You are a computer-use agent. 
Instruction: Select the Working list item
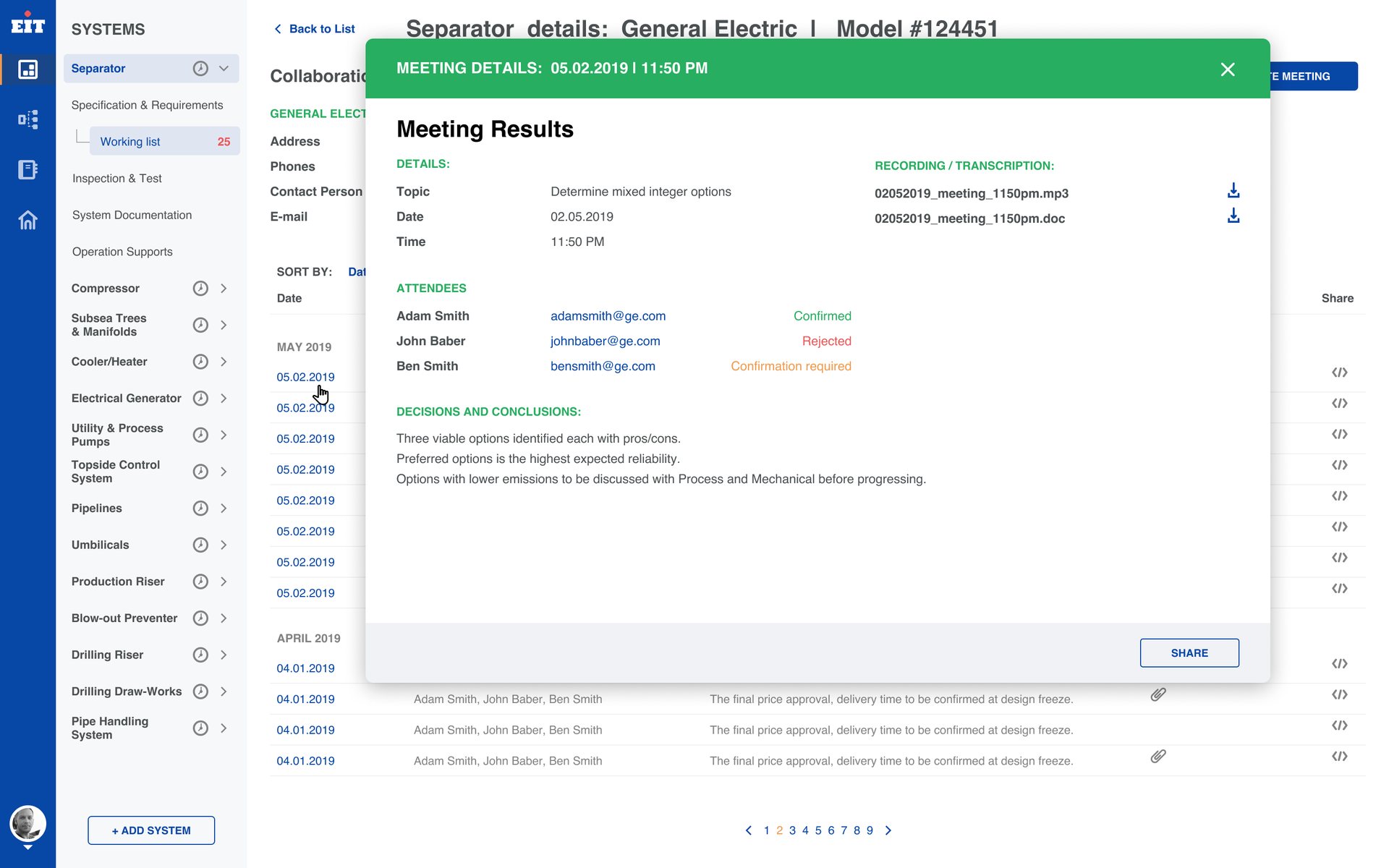165,142
